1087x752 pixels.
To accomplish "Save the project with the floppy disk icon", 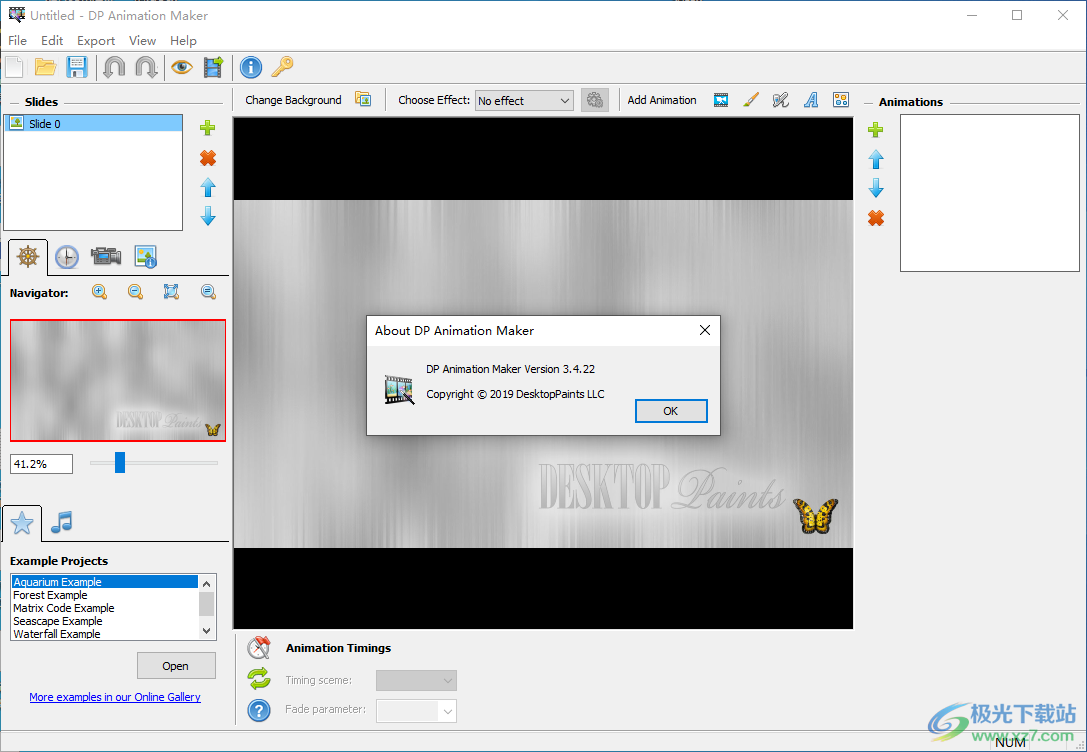I will click(76, 67).
